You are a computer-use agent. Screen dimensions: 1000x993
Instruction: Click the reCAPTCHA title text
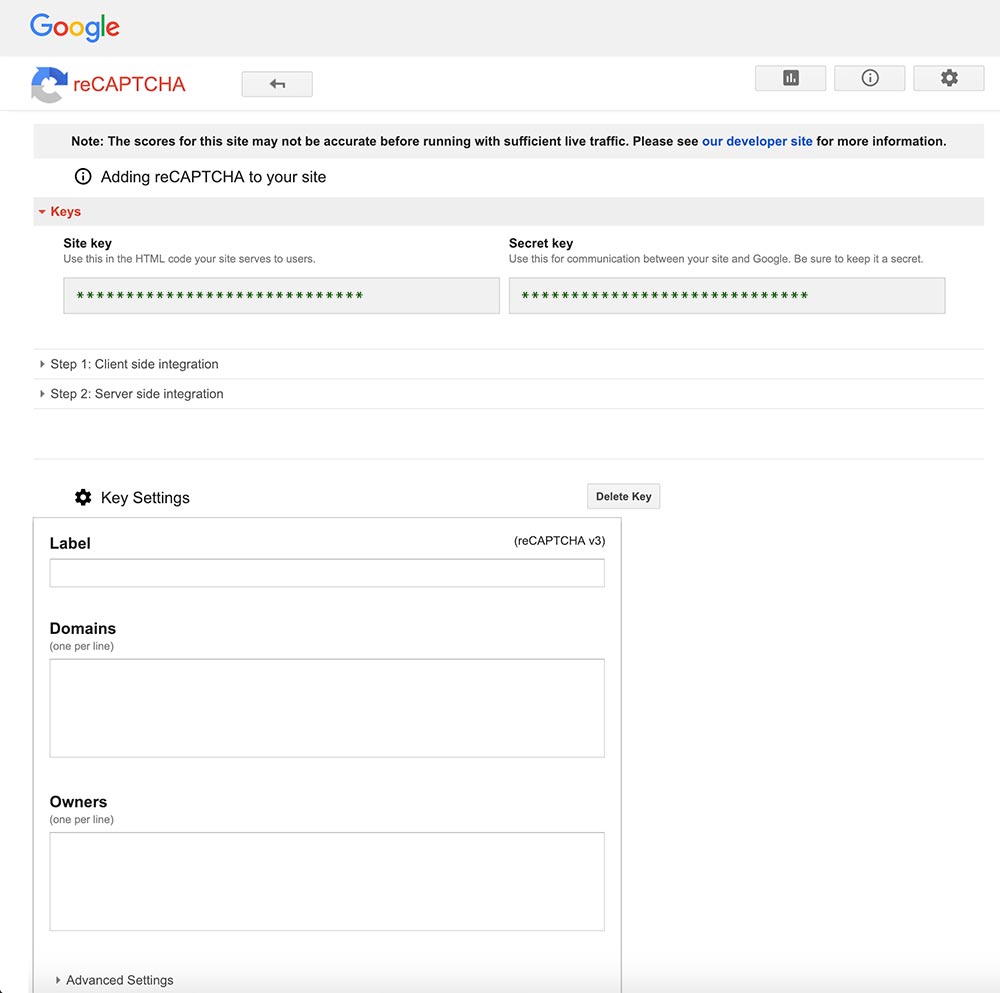129,84
